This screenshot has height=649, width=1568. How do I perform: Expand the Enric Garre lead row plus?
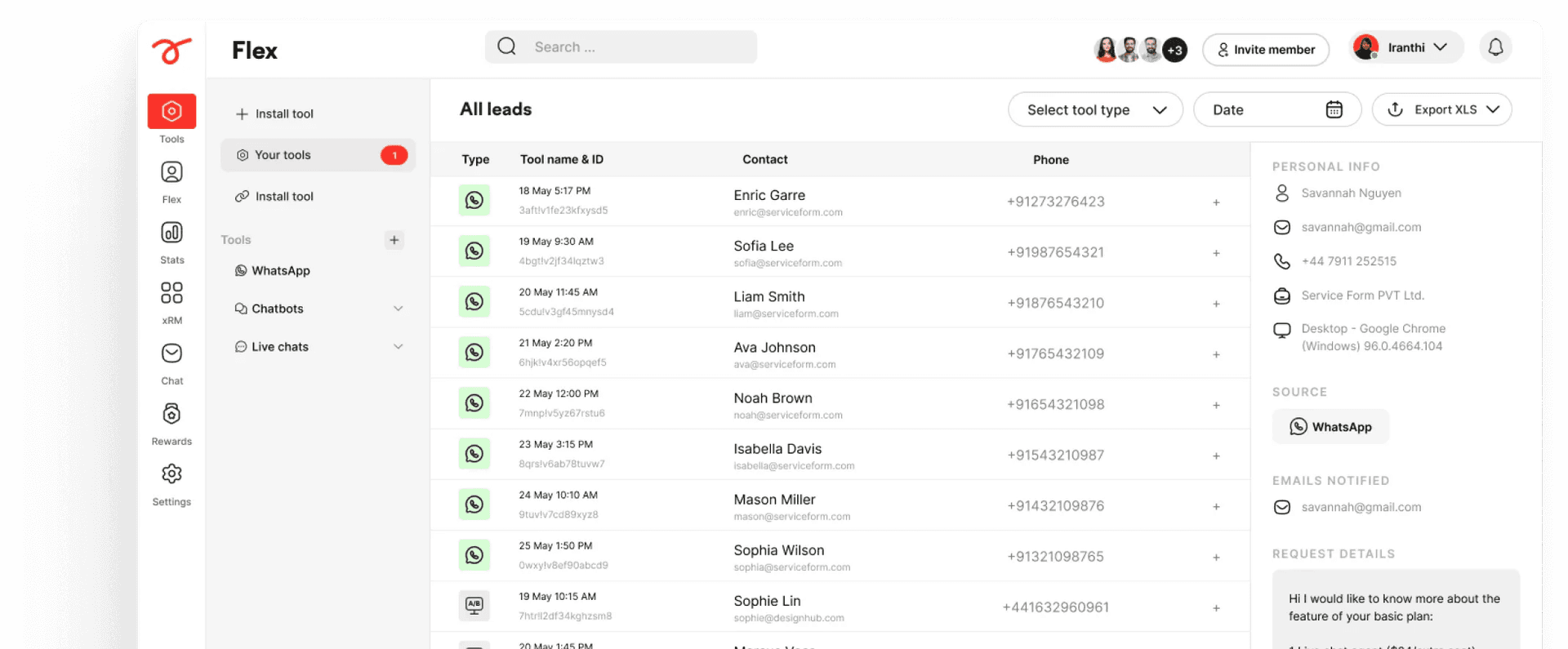(x=1216, y=202)
